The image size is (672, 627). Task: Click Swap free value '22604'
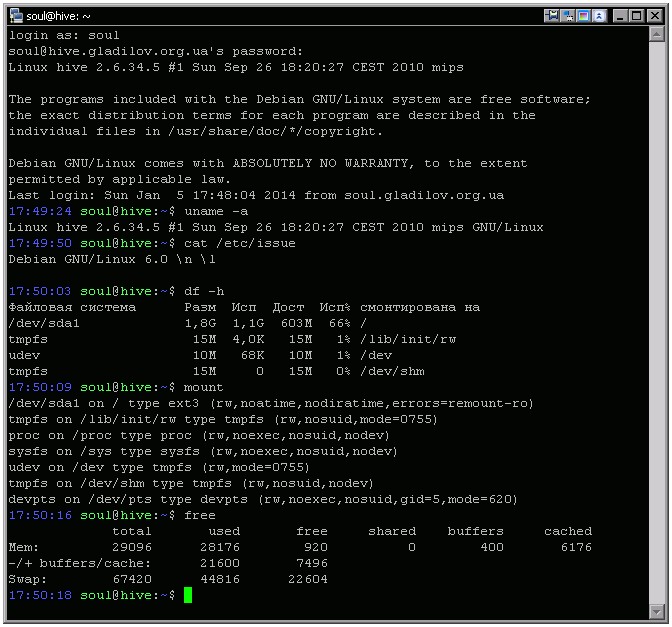tap(308, 579)
